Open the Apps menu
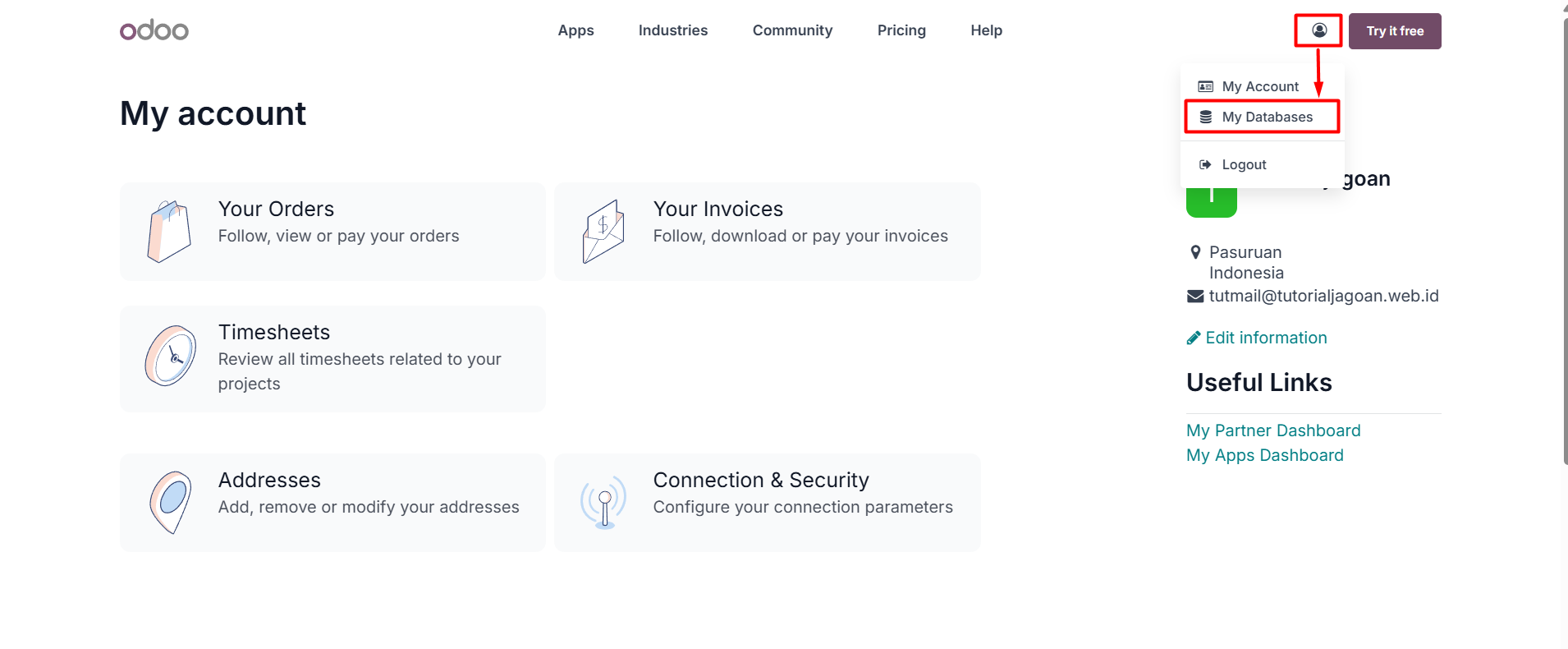The height and width of the screenshot is (649, 1568). pyautogui.click(x=575, y=30)
